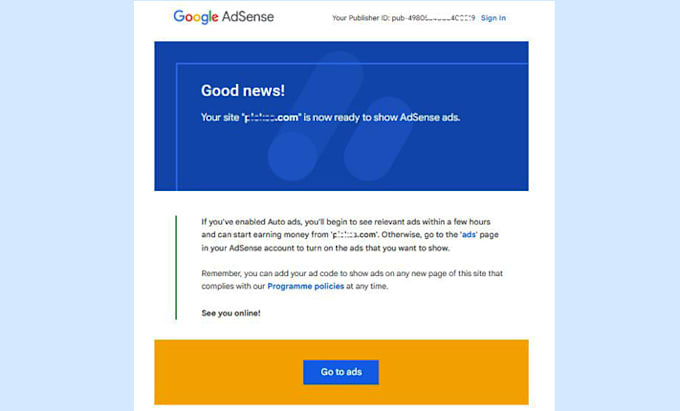This screenshot has width=680, height=411.
Task: Open the 'ads' page link in paragraph
Action: [x=468, y=235]
